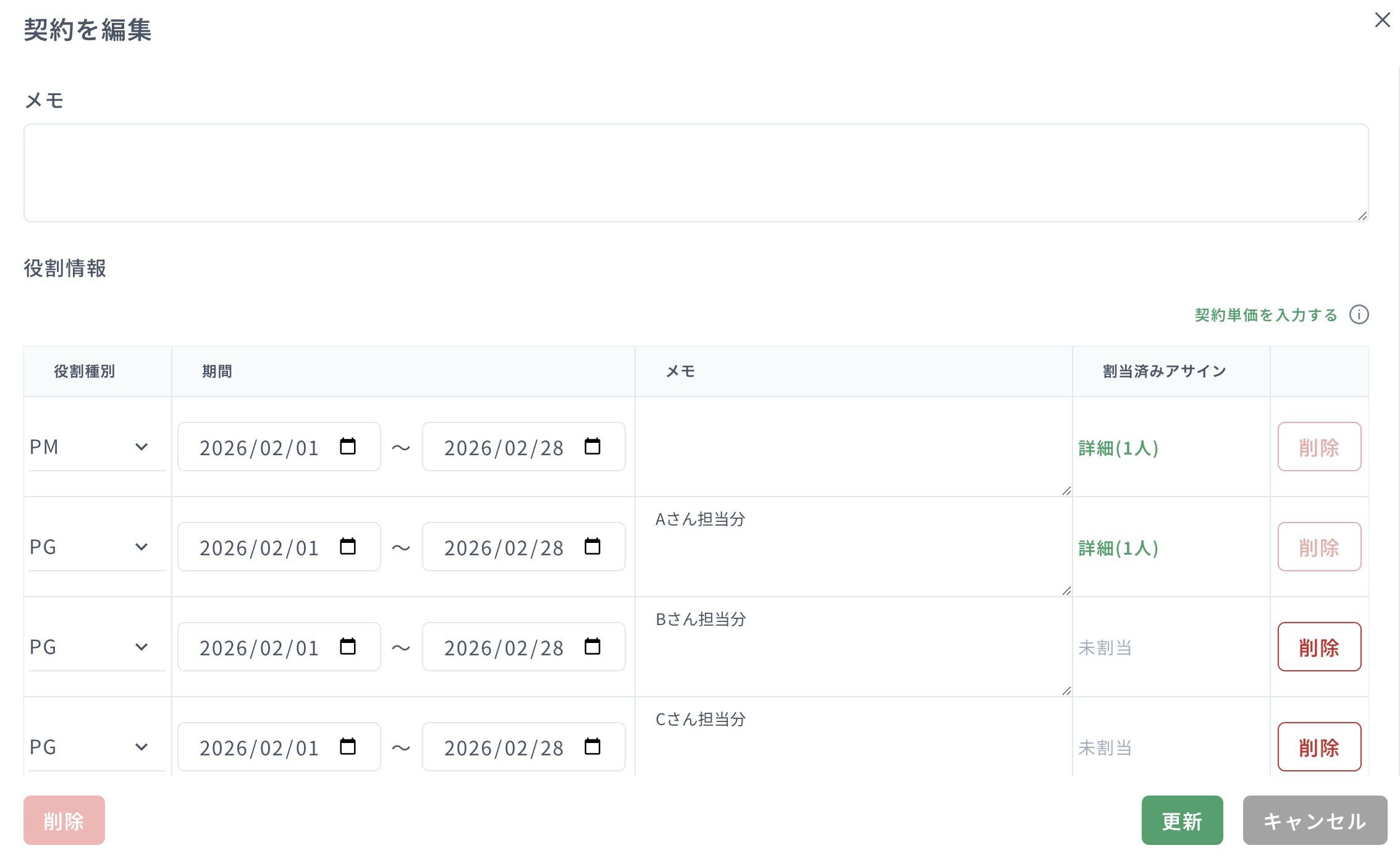Click the 未割当 status in Bさん担当分 row
1400x861 pixels.
click(1105, 648)
